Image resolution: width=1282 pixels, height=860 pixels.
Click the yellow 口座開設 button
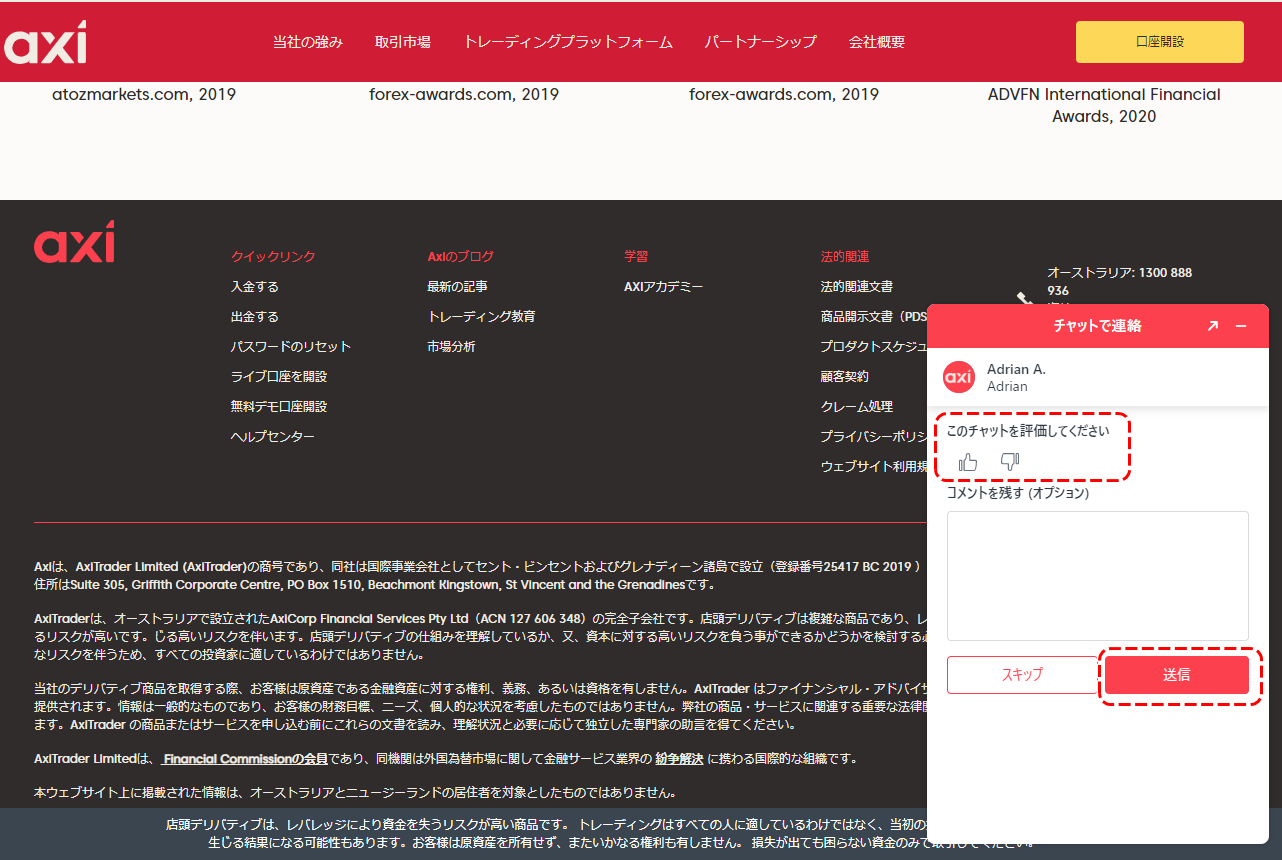[x=1160, y=42]
